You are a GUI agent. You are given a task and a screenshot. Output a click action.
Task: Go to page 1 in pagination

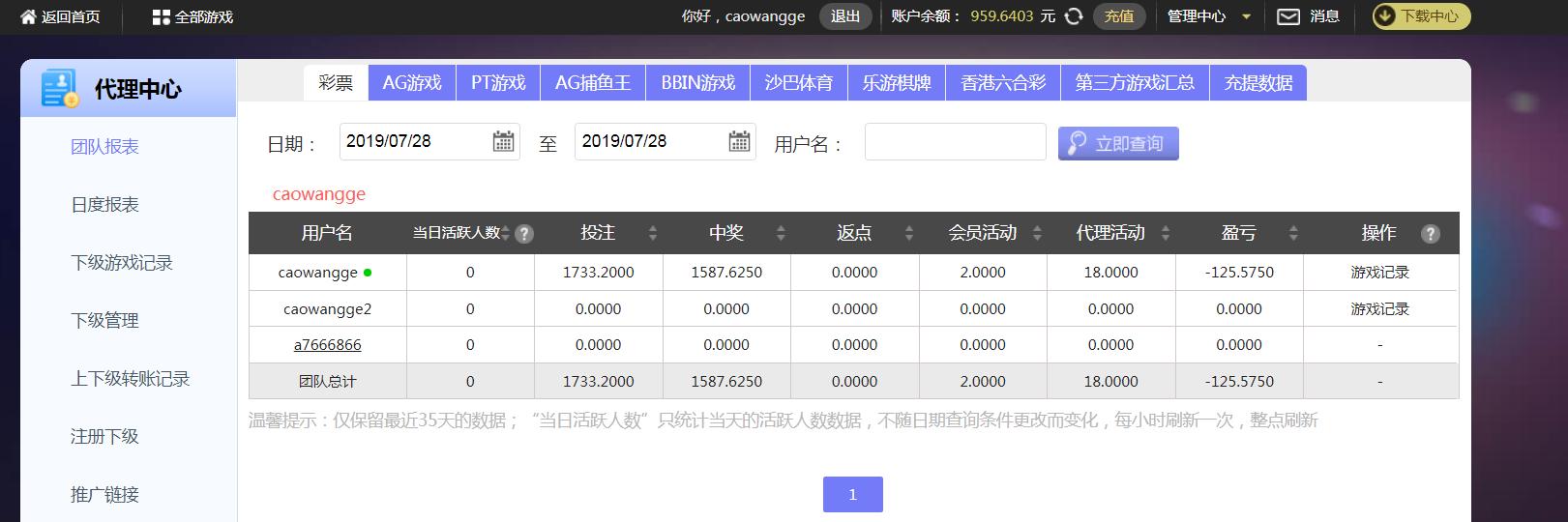point(852,495)
